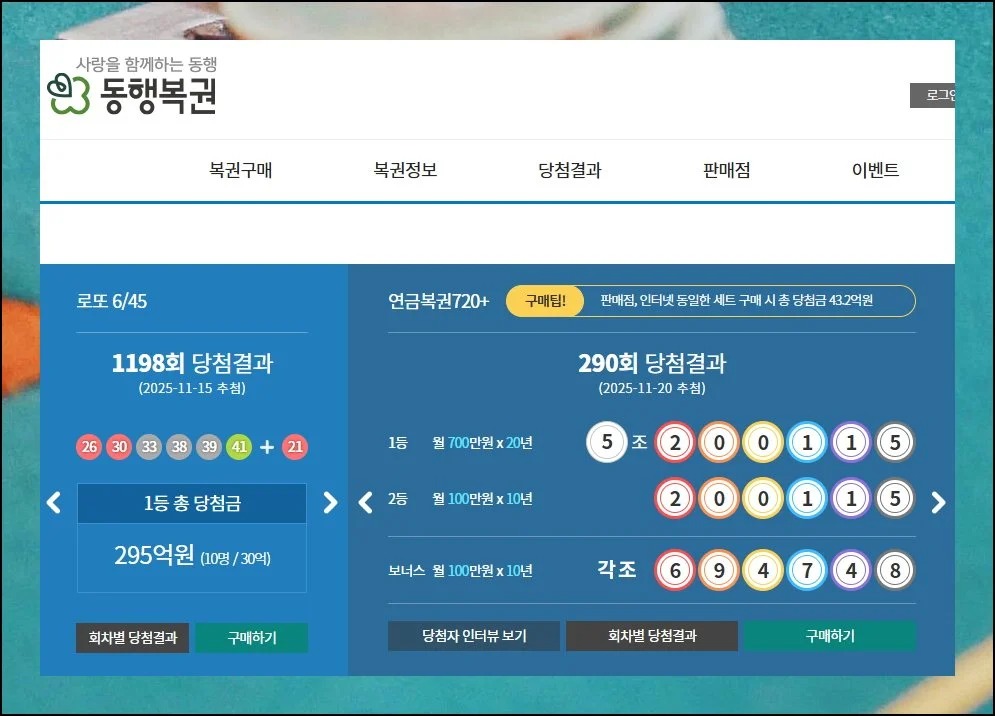Go to next 연금복권720+ draw result
Screen dimensions: 995x716
(x=938, y=502)
